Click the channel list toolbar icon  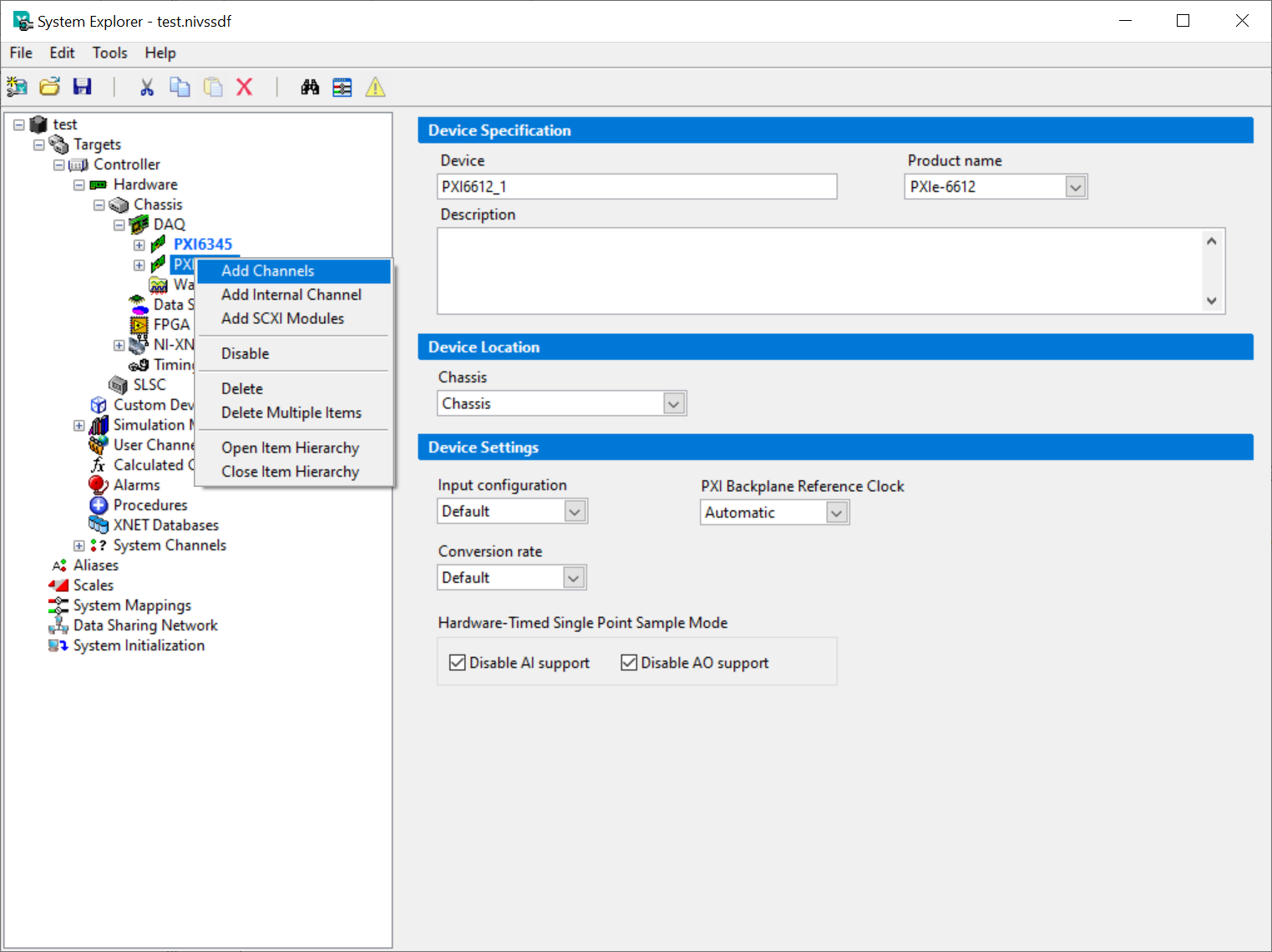pyautogui.click(x=342, y=87)
